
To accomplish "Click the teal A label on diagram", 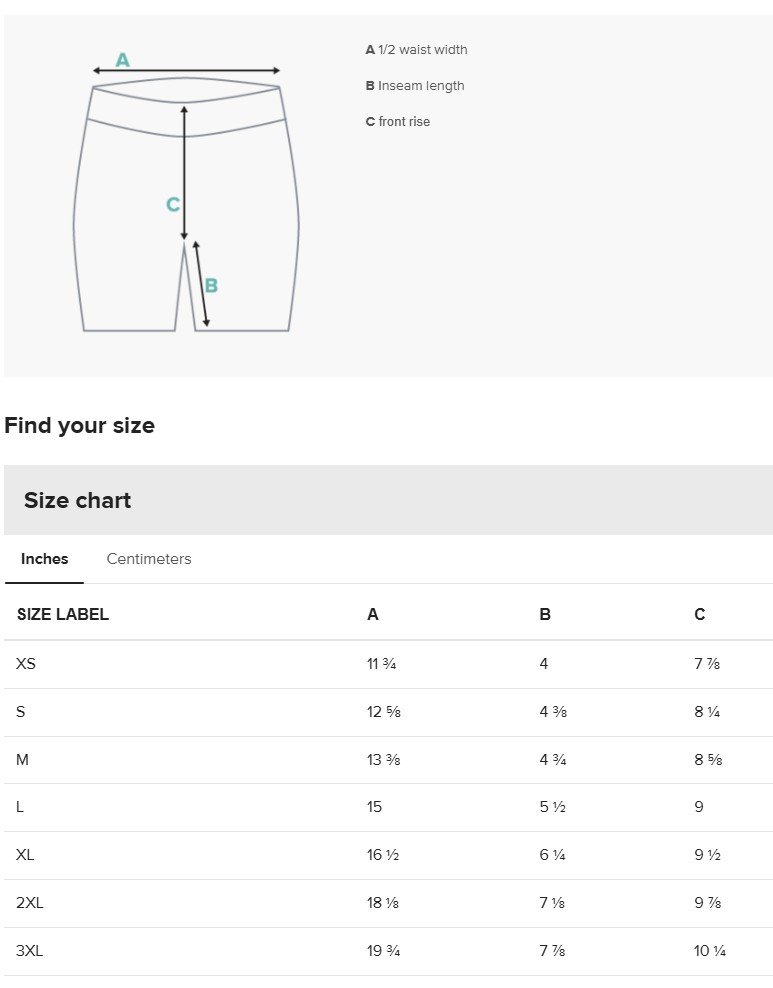I will [x=122, y=60].
